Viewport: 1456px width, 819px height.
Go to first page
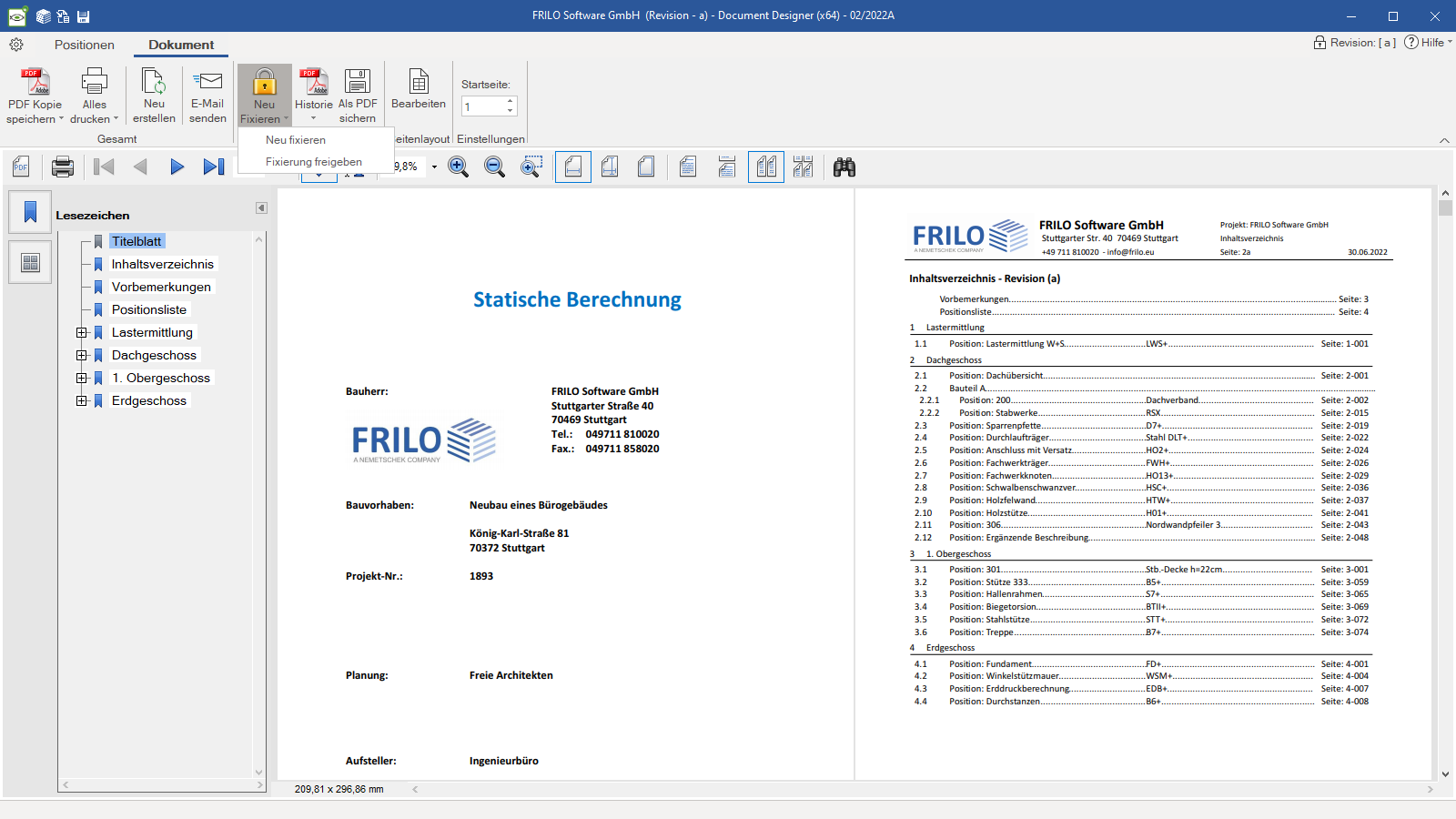[104, 167]
